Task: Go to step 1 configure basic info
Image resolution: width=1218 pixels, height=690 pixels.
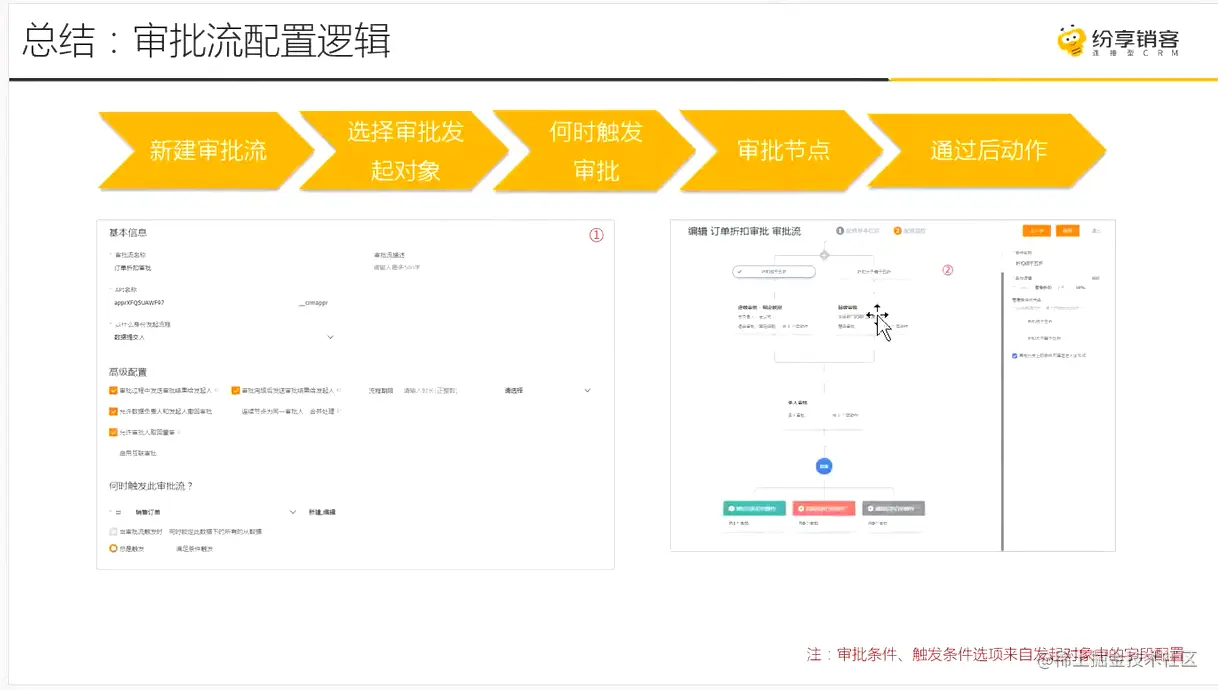Action: (x=859, y=231)
